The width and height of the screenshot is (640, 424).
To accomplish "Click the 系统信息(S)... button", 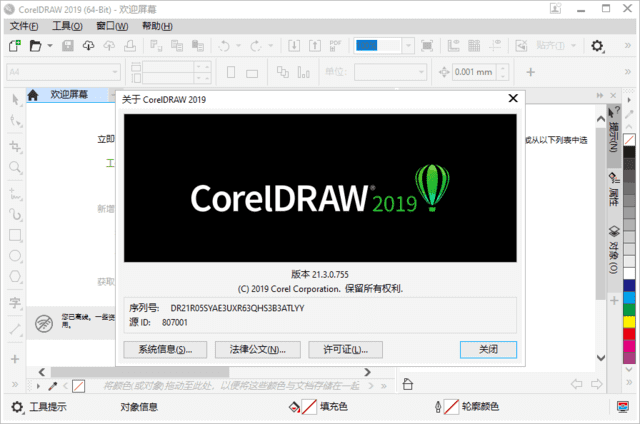I will pyautogui.click(x=165, y=349).
